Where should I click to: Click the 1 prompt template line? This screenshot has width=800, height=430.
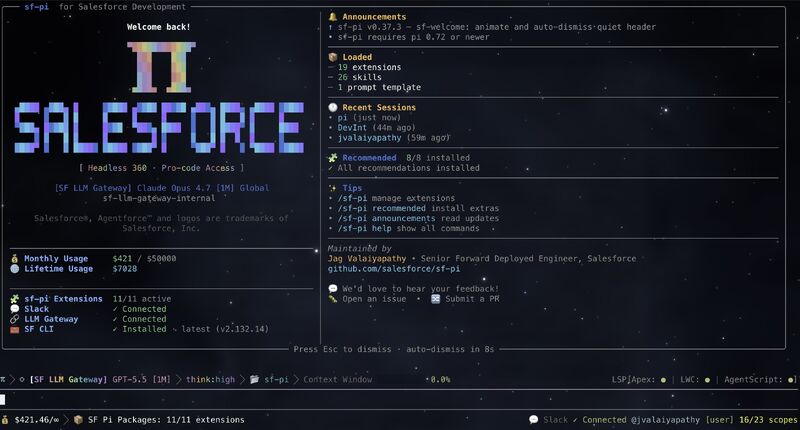click(379, 87)
